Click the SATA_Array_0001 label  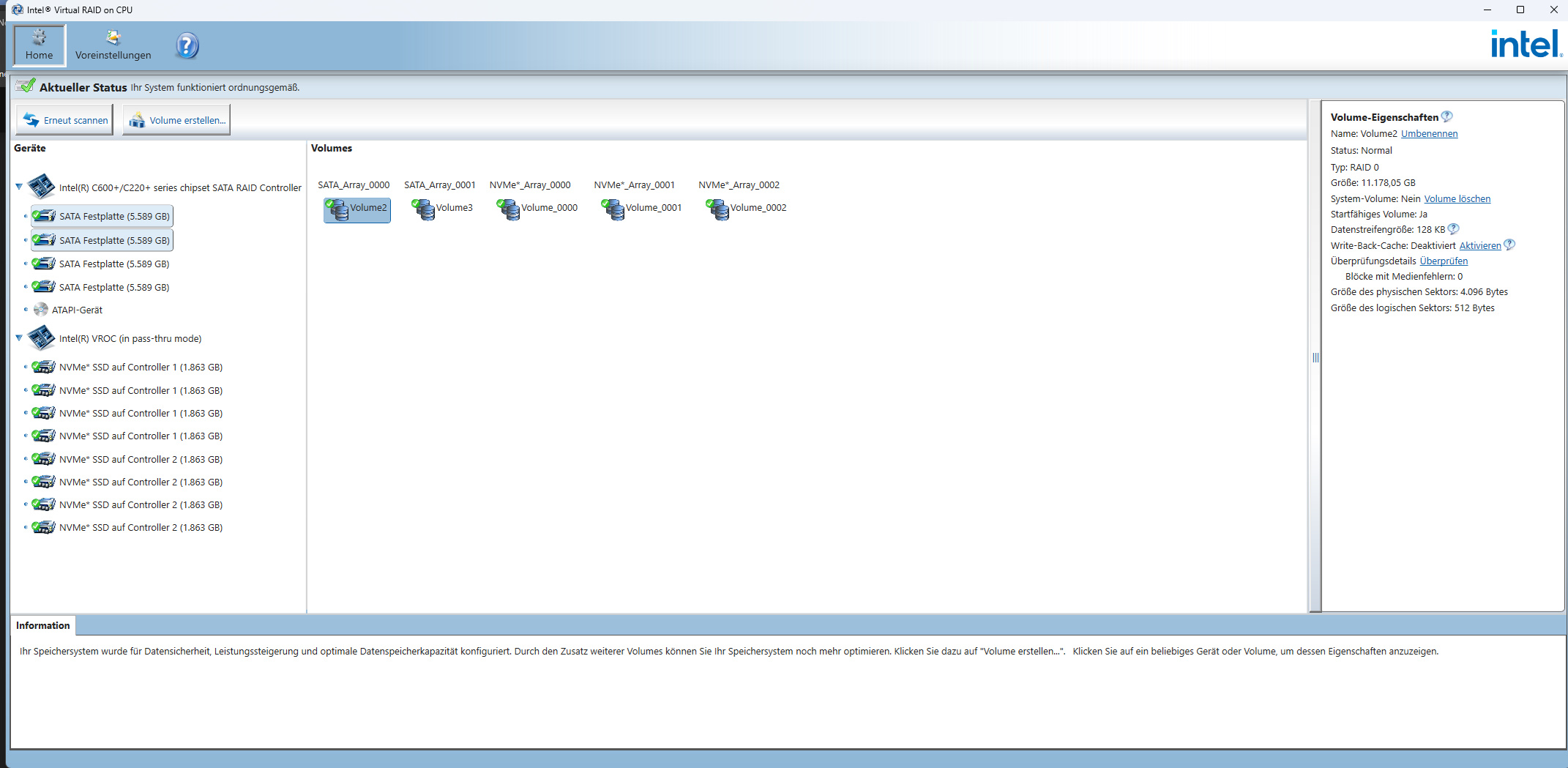pos(440,184)
